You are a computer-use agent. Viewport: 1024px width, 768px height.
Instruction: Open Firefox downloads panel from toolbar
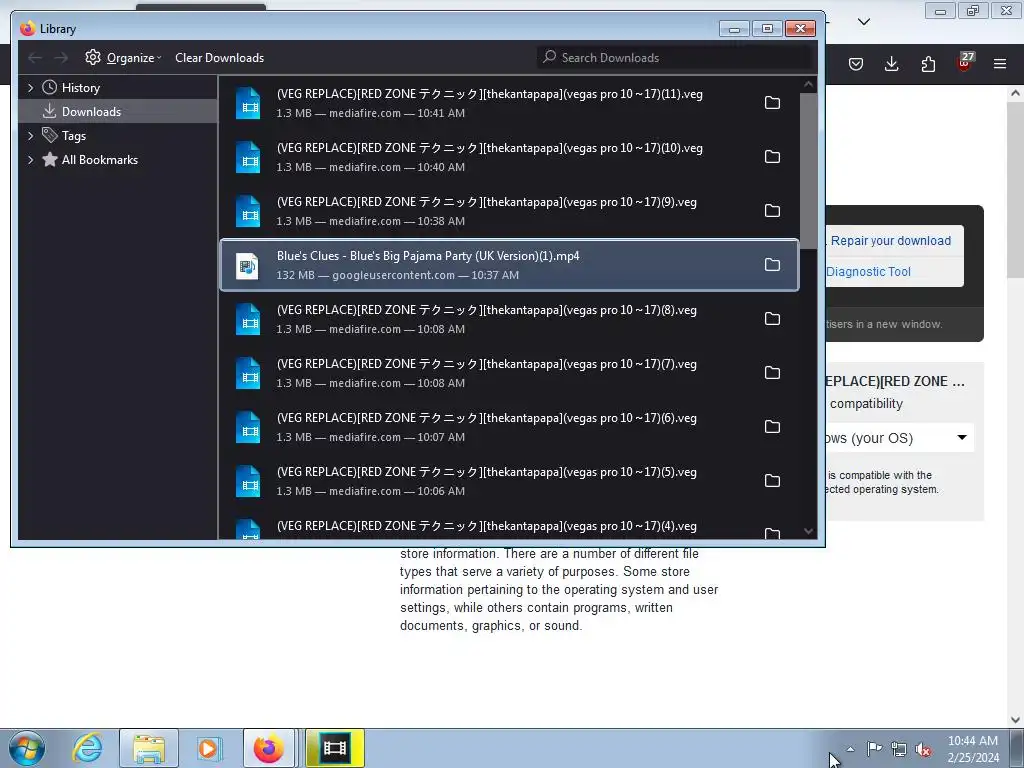pos(891,64)
